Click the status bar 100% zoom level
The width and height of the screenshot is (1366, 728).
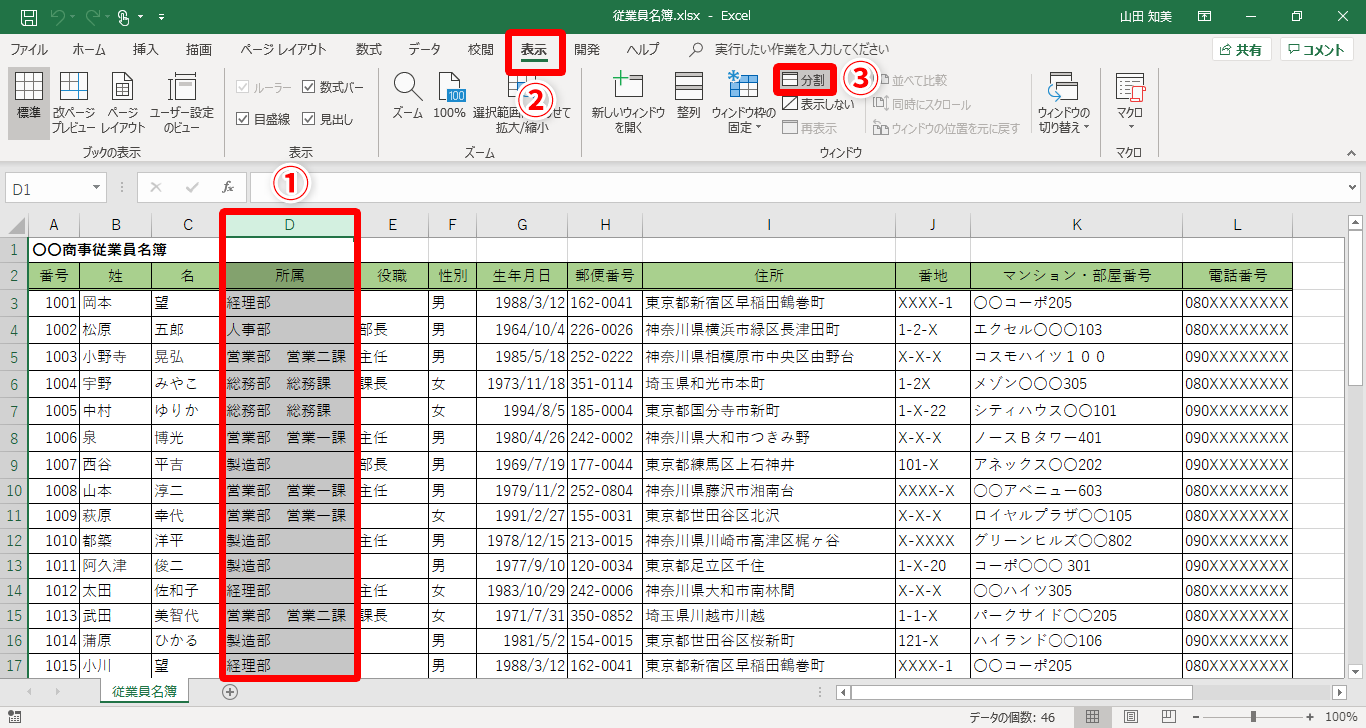click(1340, 717)
